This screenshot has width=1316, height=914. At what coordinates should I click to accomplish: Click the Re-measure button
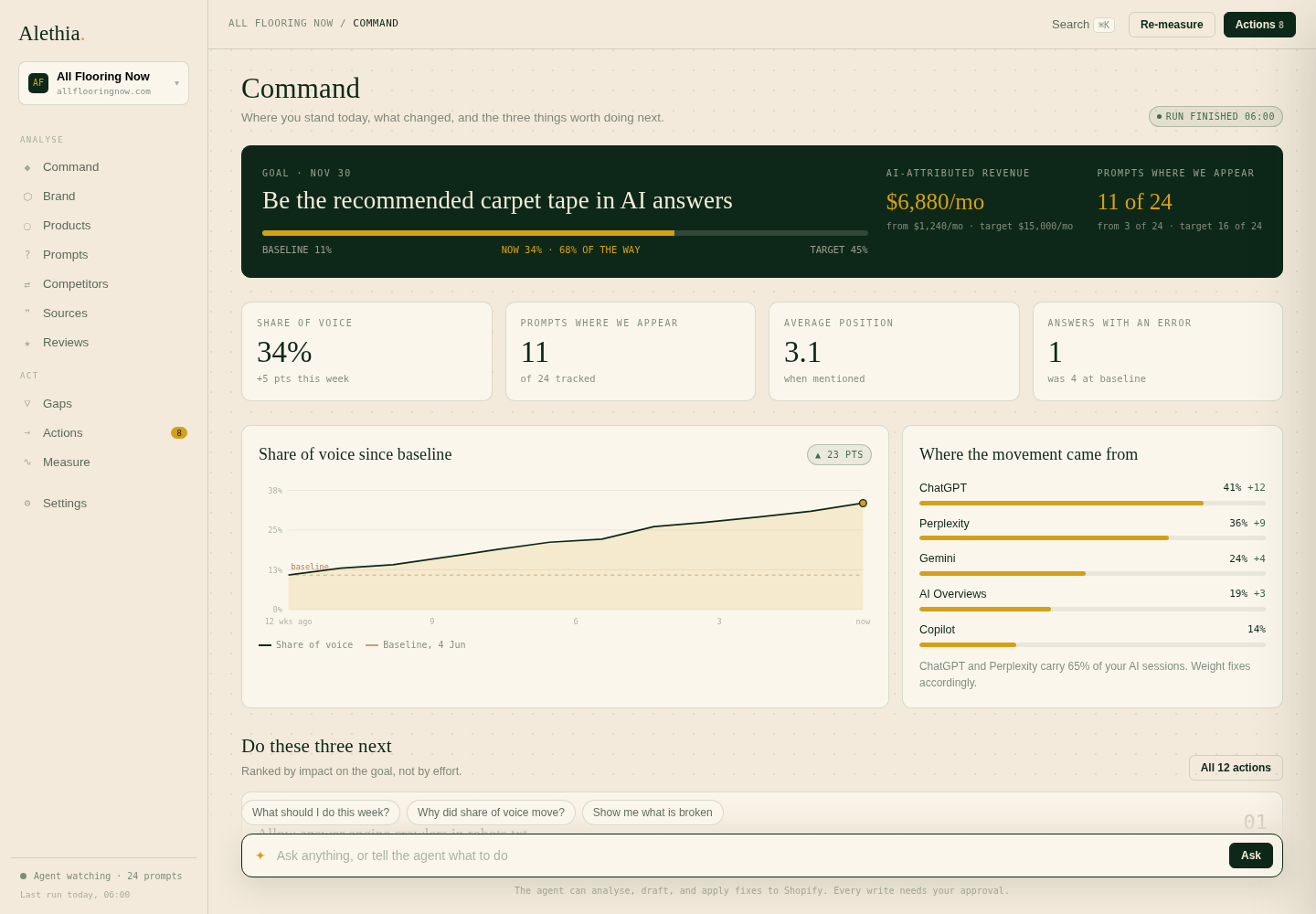1172,25
